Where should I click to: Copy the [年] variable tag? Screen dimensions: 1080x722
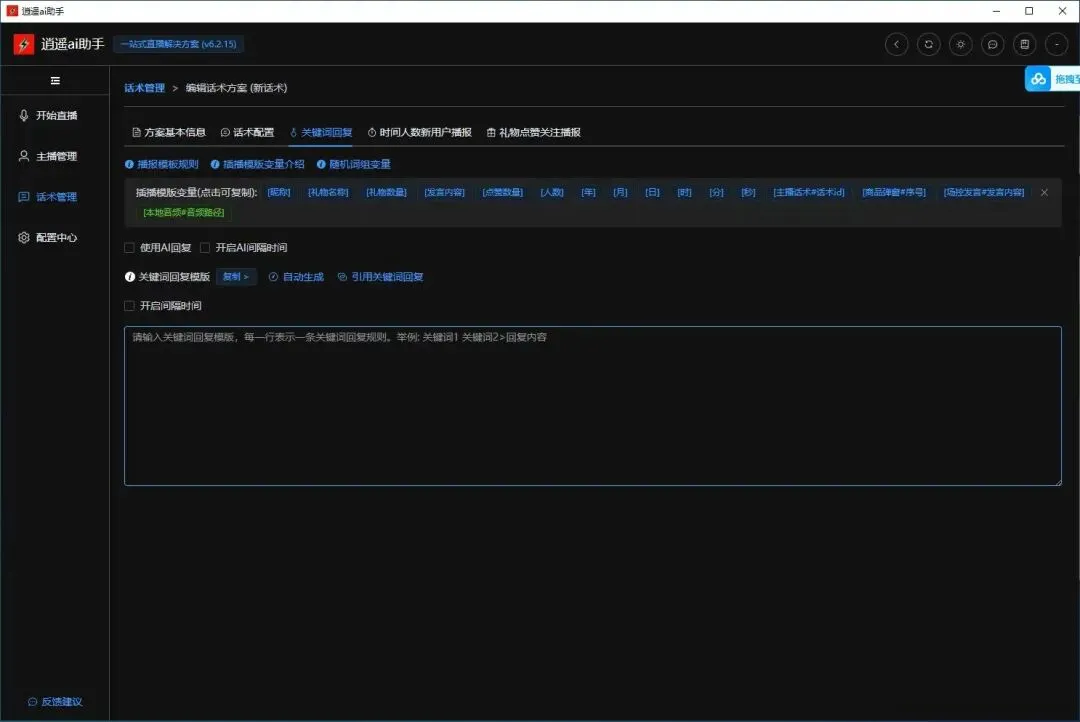(x=588, y=192)
